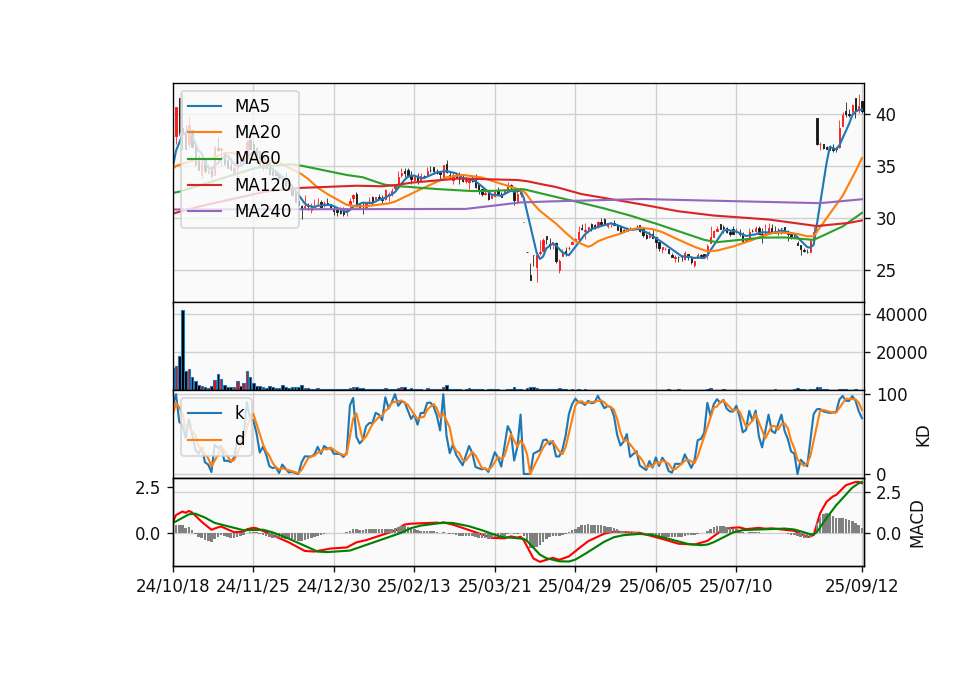Click the tallest volume bar near 24/10/18
This screenshot has width=960, height=690.
pos(182,350)
